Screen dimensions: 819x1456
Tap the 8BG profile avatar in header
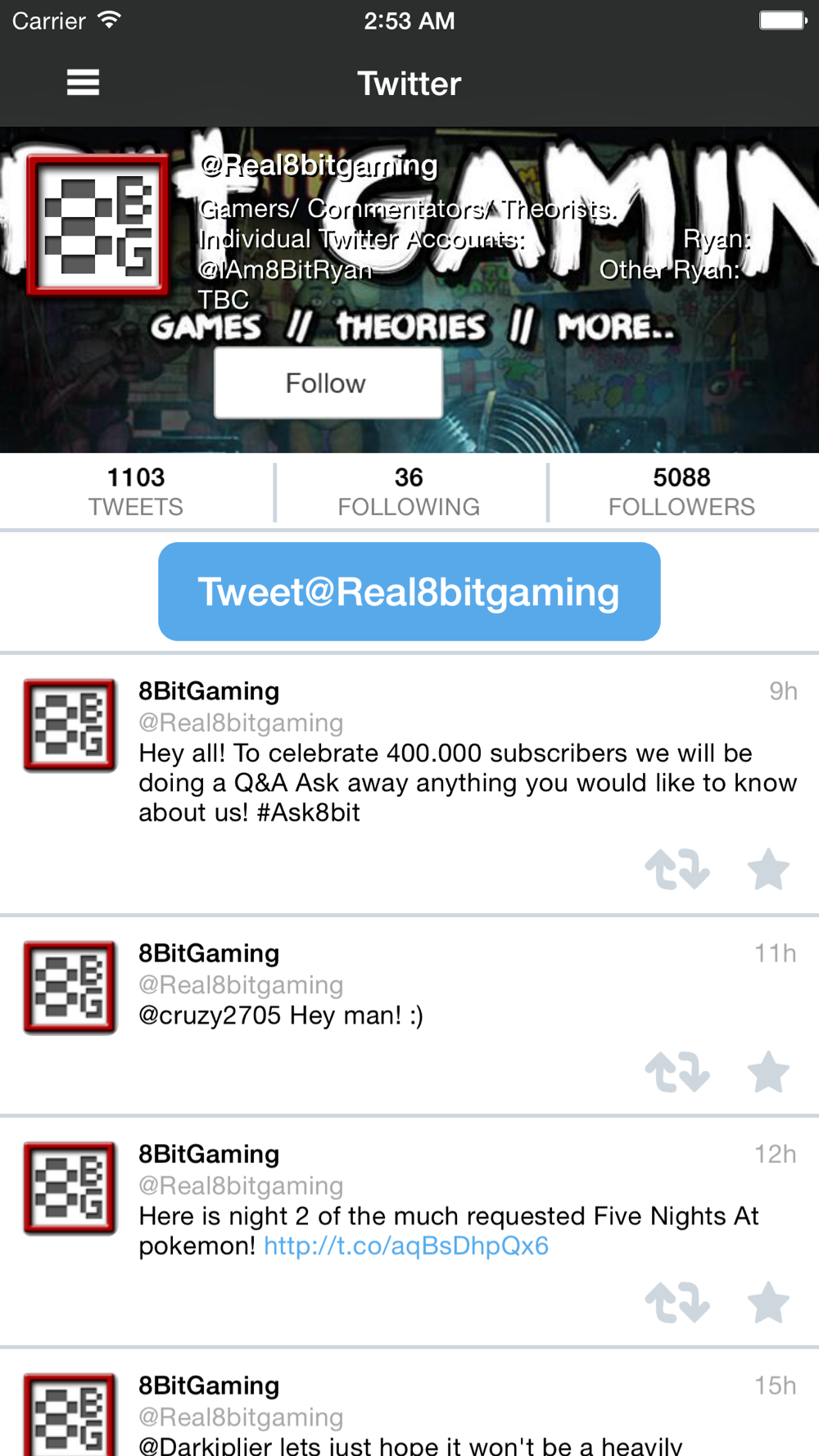pos(97,224)
